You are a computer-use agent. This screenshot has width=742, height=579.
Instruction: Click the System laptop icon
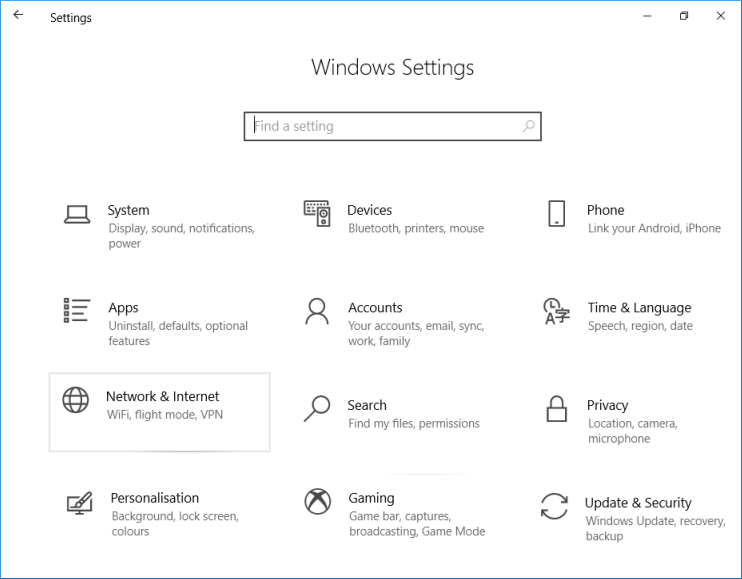point(77,213)
